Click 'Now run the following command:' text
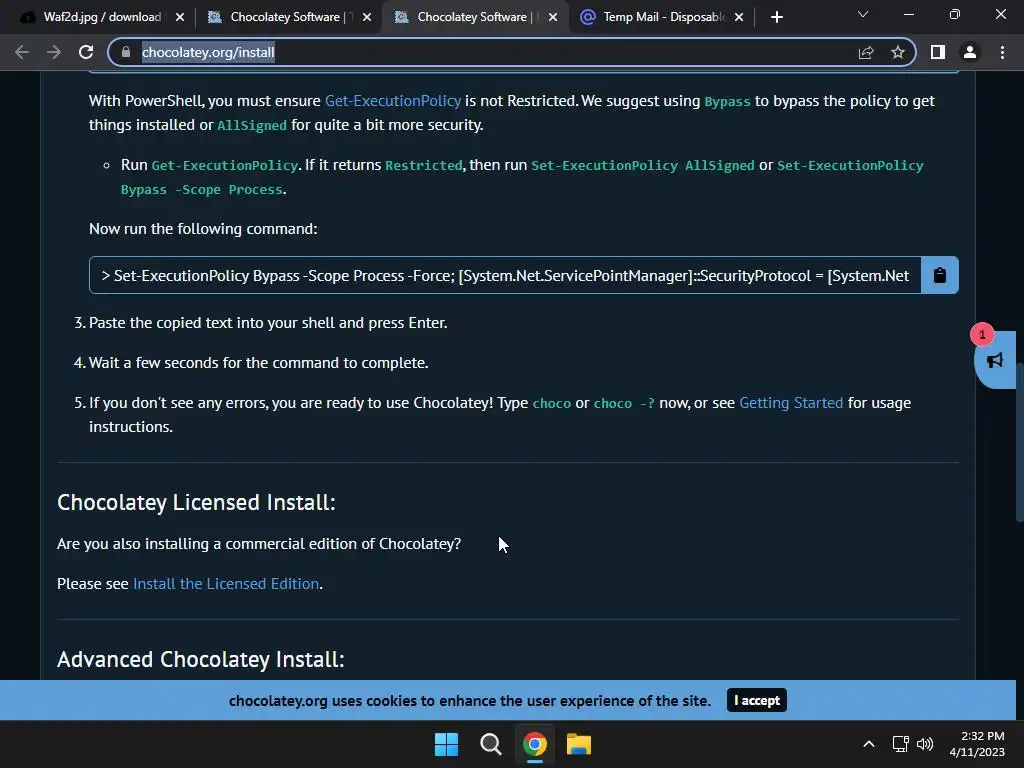The image size is (1024, 768). pyautogui.click(x=203, y=229)
